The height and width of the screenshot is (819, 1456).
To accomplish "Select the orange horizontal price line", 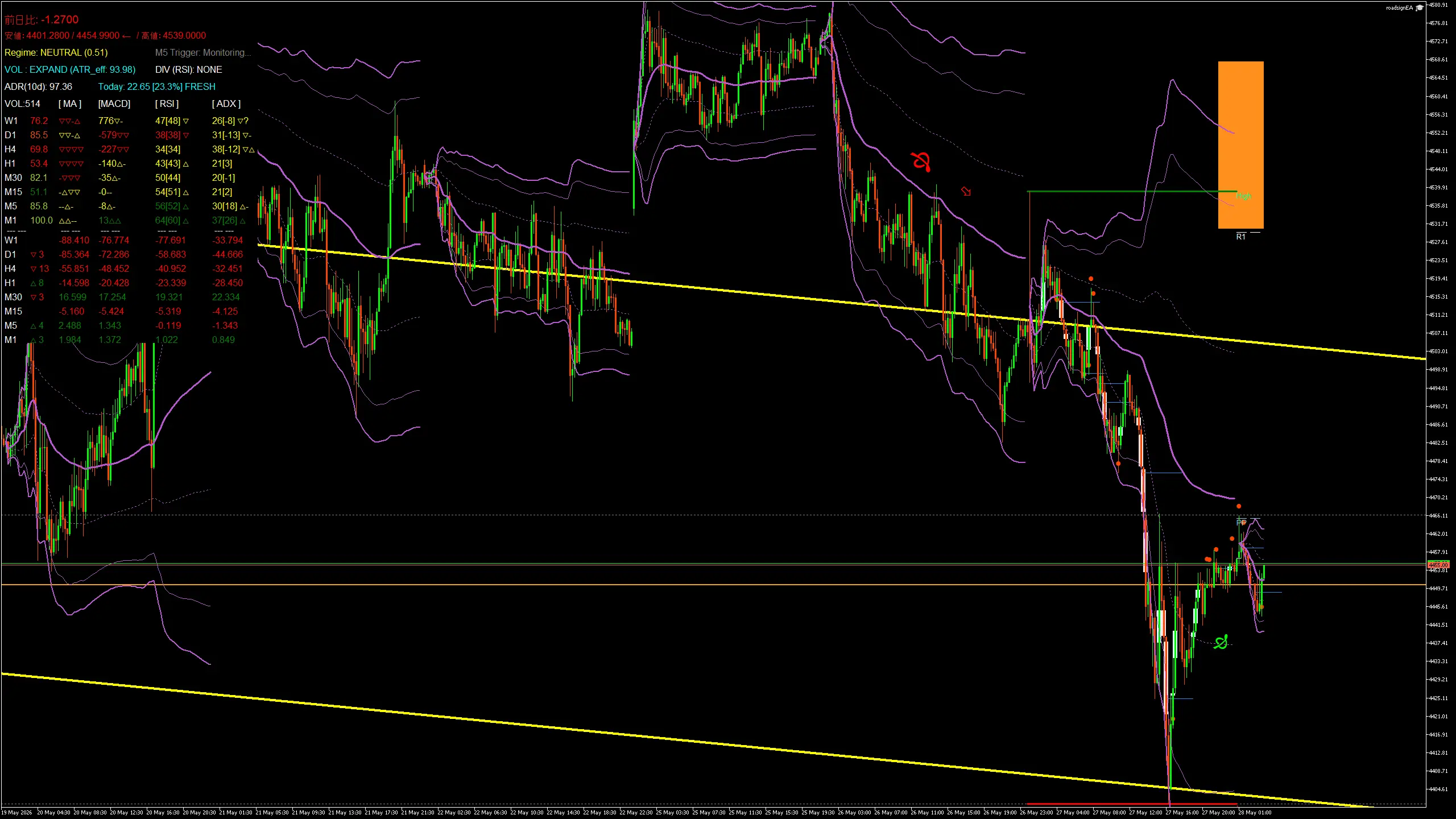I will (x=713, y=585).
